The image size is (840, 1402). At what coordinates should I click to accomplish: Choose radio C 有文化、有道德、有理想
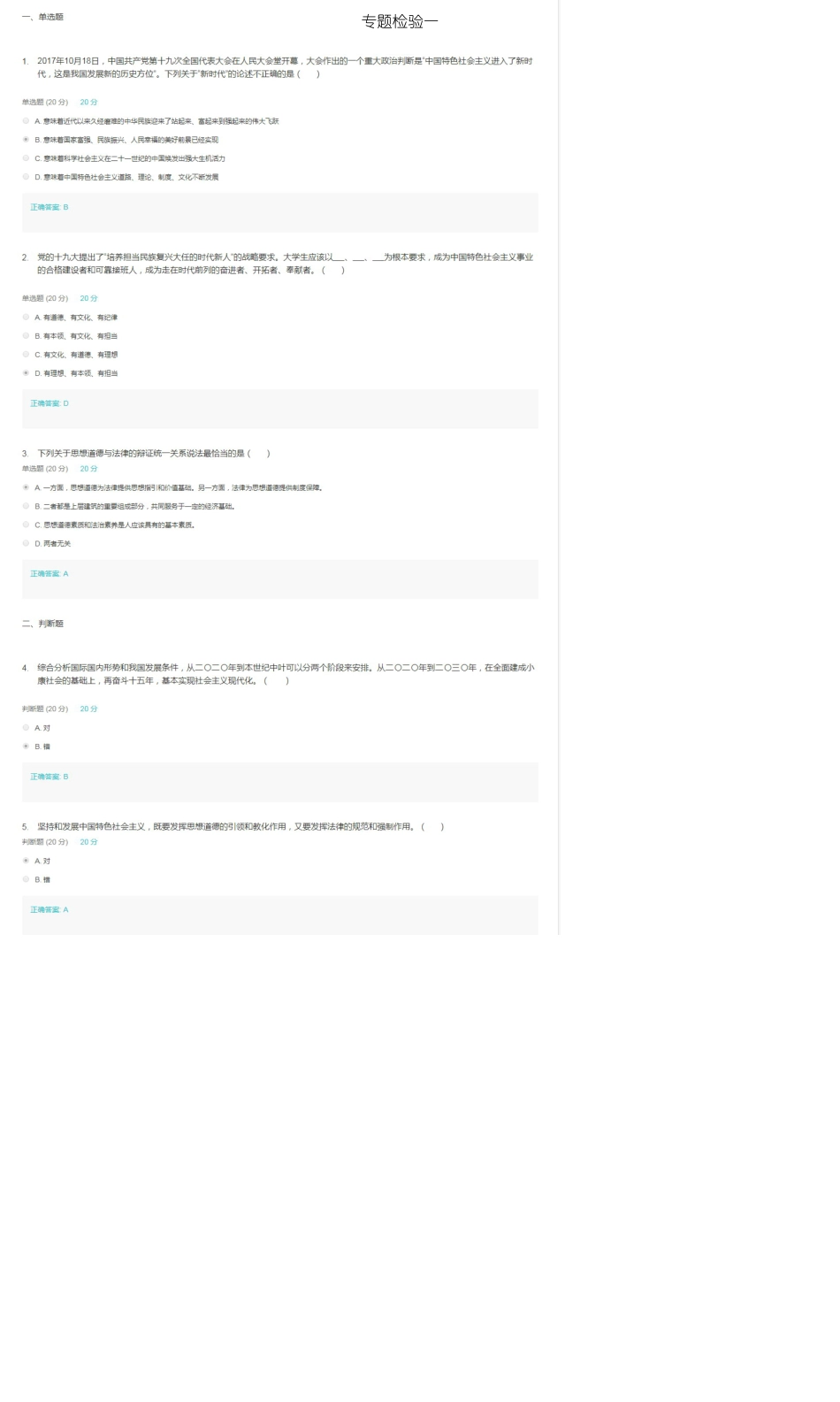point(26,355)
